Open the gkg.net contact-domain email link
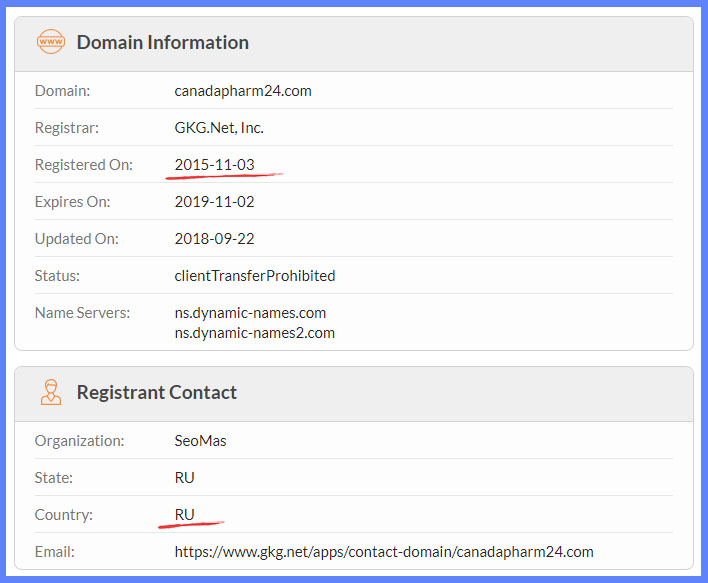This screenshot has height=583, width=708. 384,551
